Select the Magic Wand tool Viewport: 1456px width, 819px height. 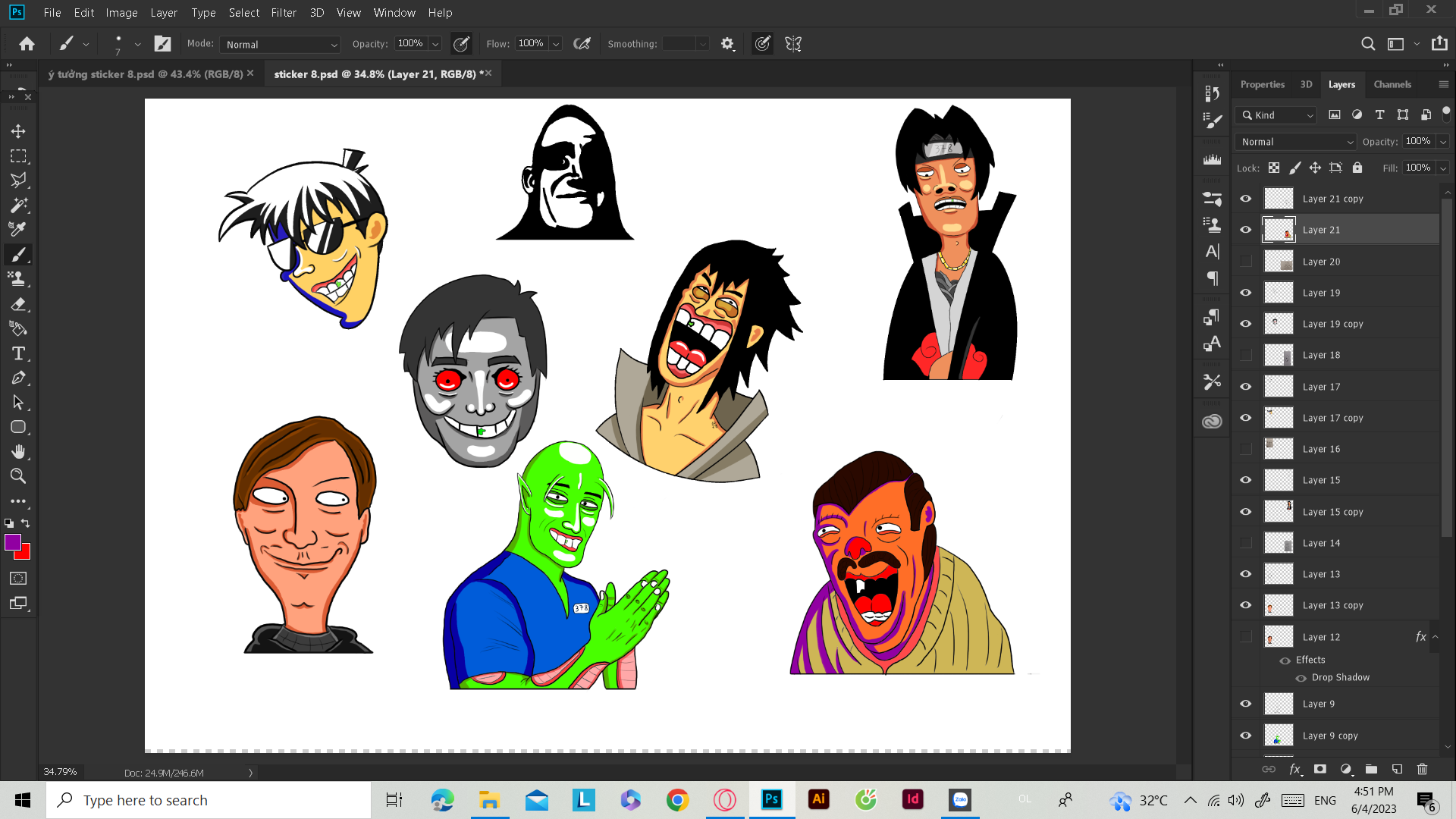coord(18,205)
